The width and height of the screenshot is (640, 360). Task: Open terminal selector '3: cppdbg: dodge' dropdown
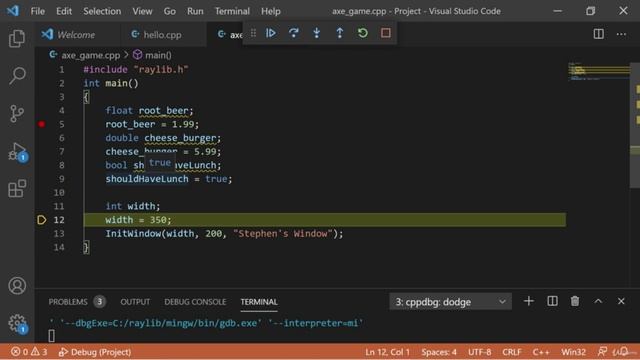tap(450, 302)
